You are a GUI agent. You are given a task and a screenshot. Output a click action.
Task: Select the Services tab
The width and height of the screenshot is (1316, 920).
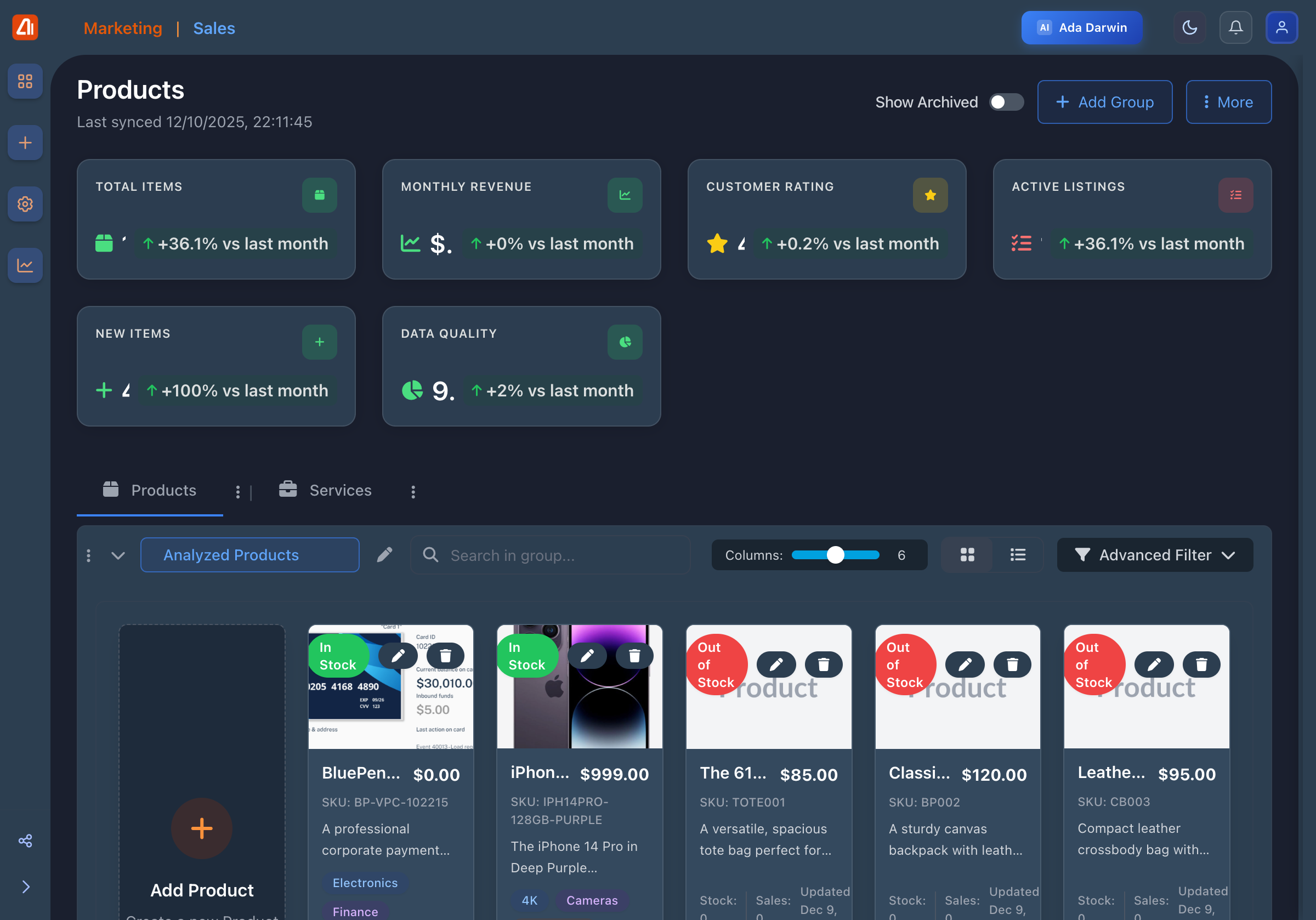(325, 490)
